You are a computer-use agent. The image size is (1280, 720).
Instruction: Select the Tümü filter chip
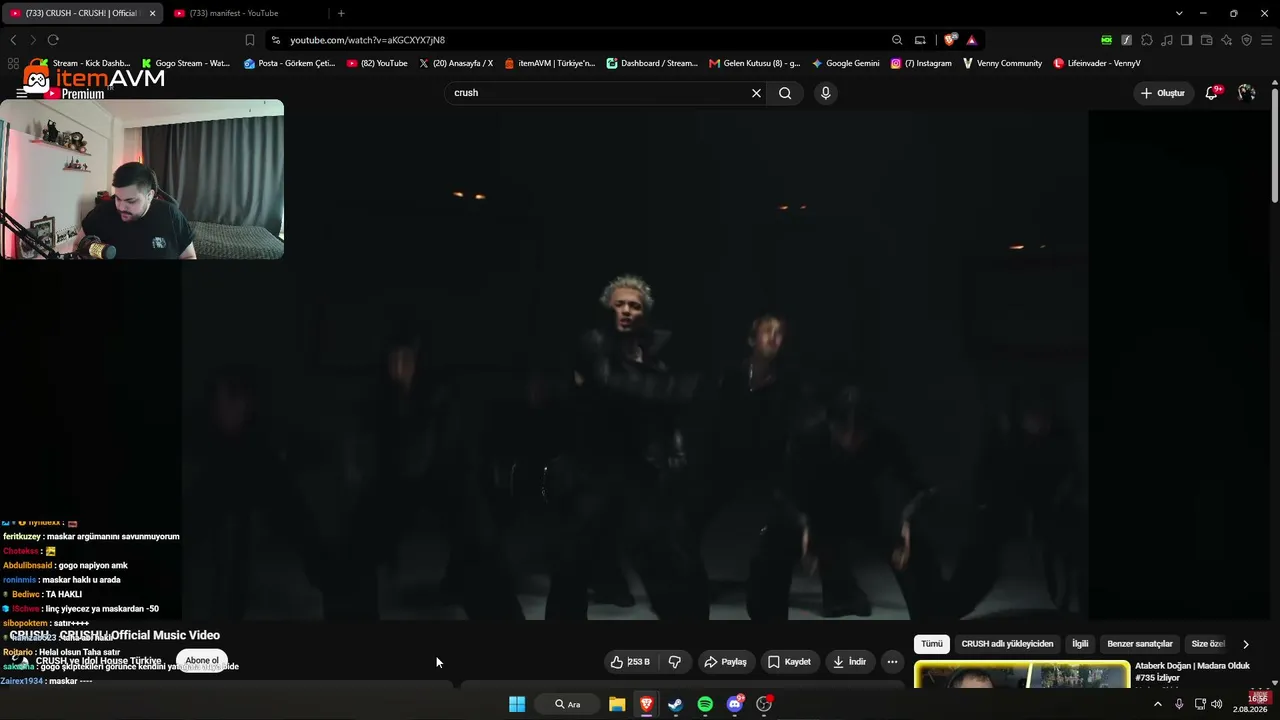point(932,644)
